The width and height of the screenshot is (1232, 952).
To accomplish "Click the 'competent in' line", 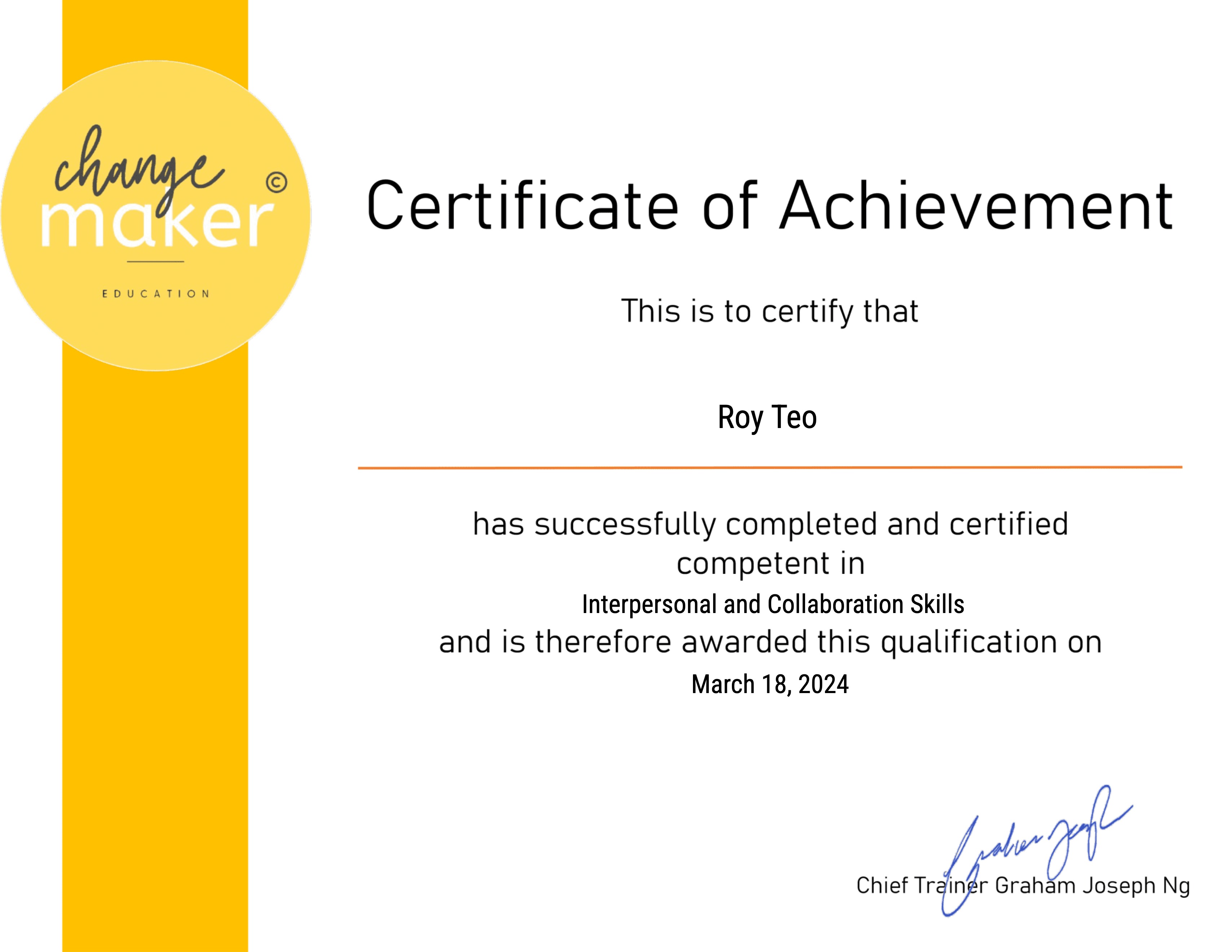I will click(770, 564).
